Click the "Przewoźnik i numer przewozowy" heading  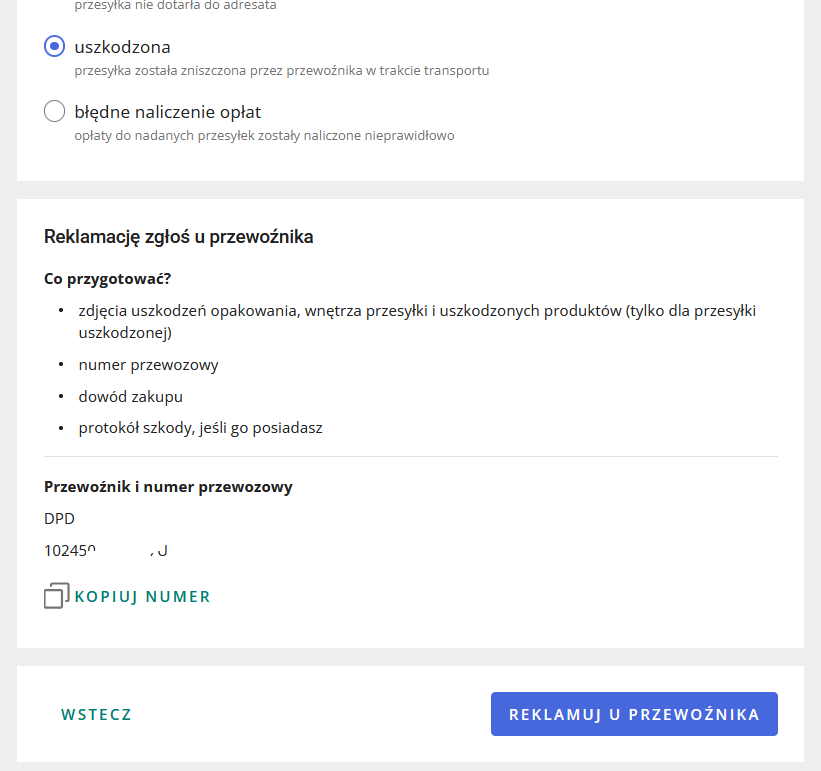168,487
